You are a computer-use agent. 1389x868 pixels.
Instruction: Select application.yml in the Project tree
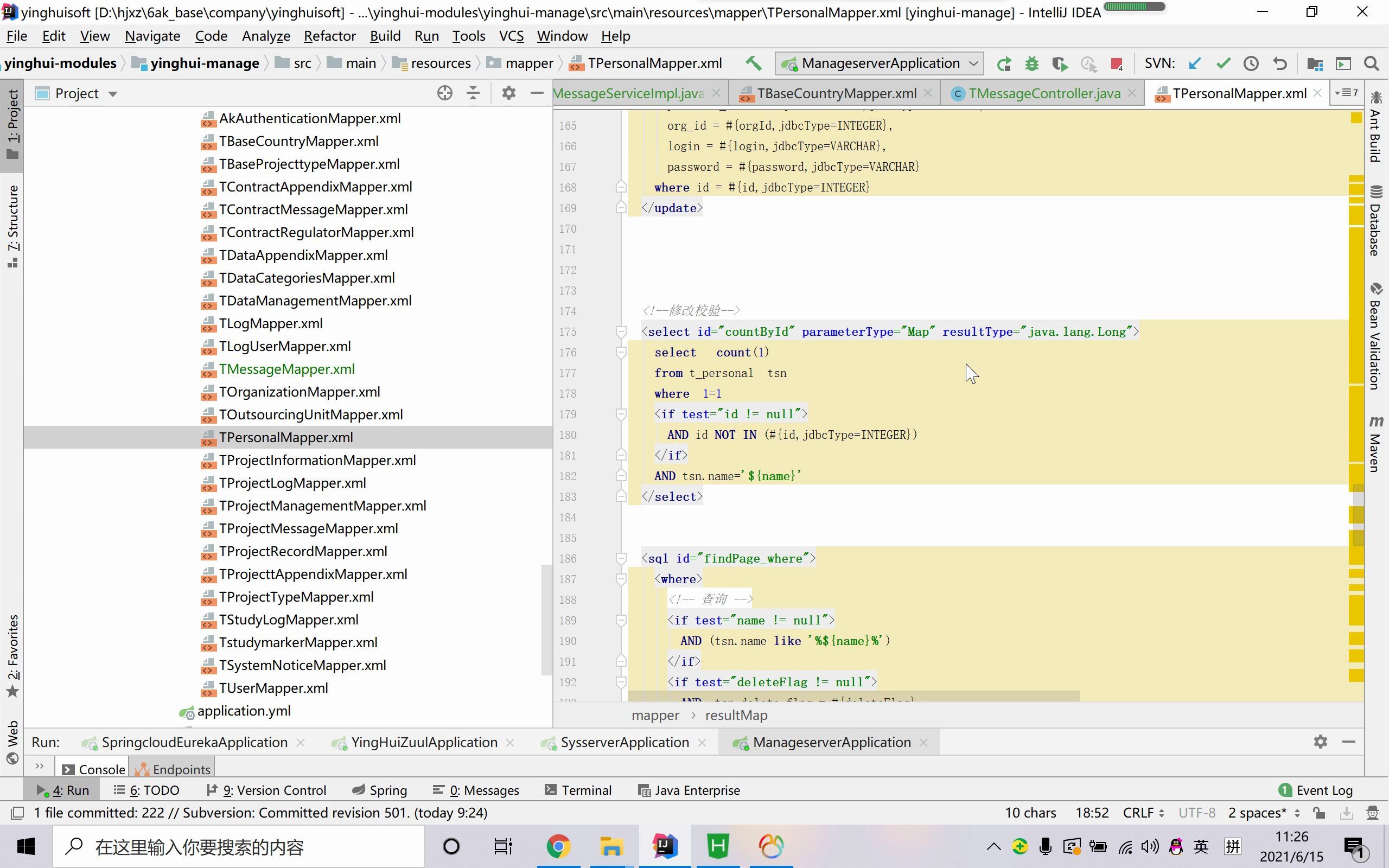pos(244,711)
